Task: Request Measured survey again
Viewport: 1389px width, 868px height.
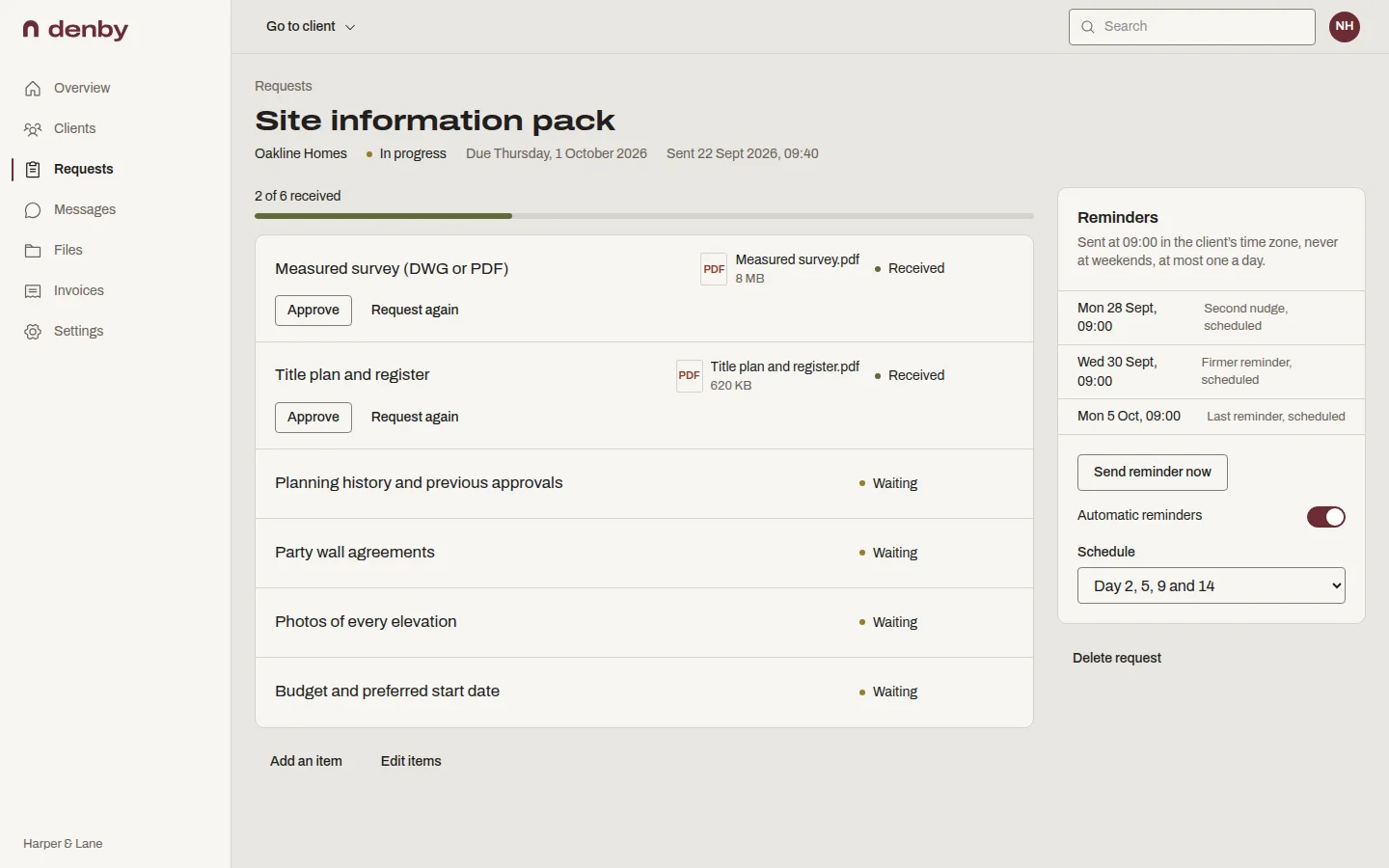Action: [415, 311]
